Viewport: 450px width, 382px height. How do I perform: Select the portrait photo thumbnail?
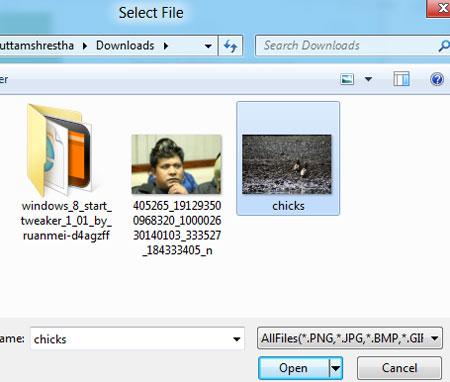177,164
